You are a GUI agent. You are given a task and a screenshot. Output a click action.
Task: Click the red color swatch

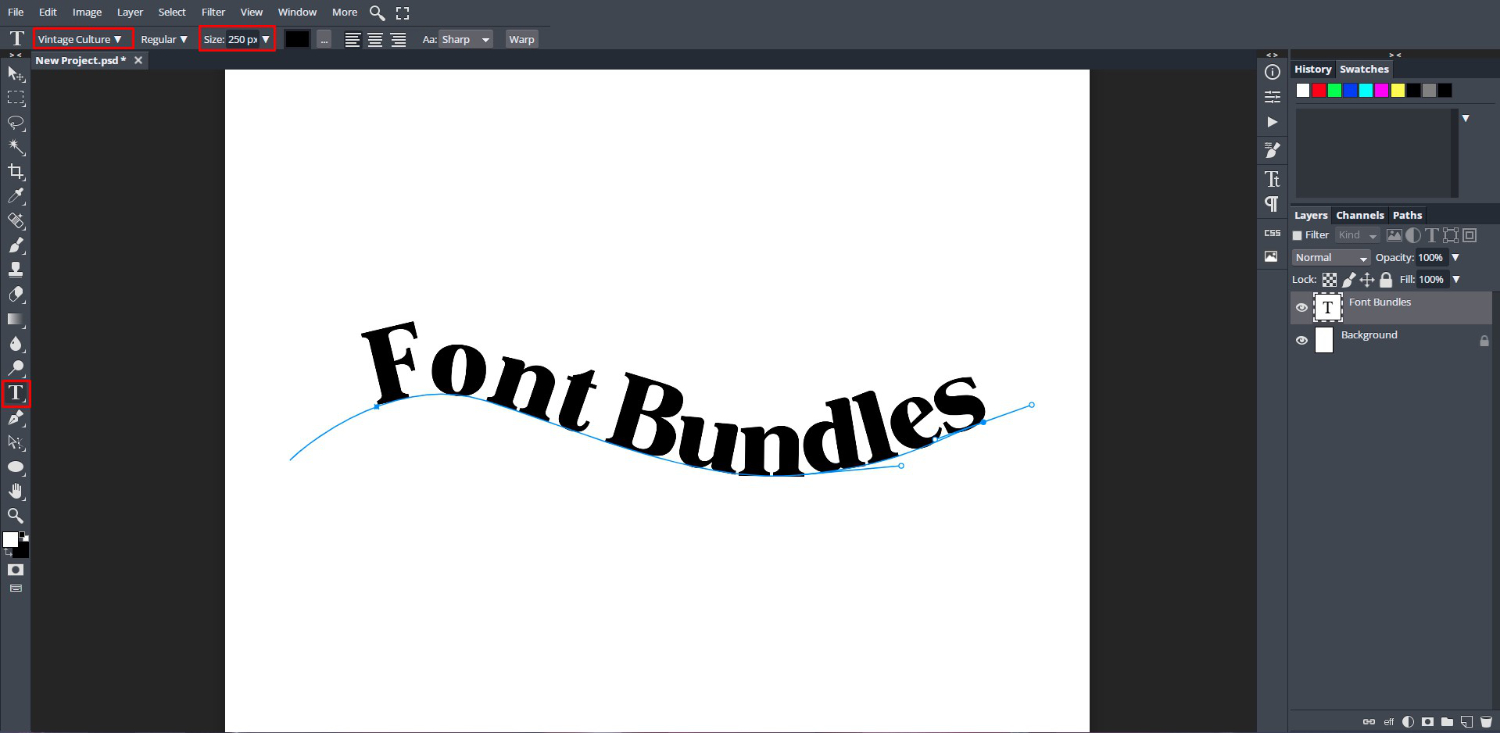tap(1319, 90)
